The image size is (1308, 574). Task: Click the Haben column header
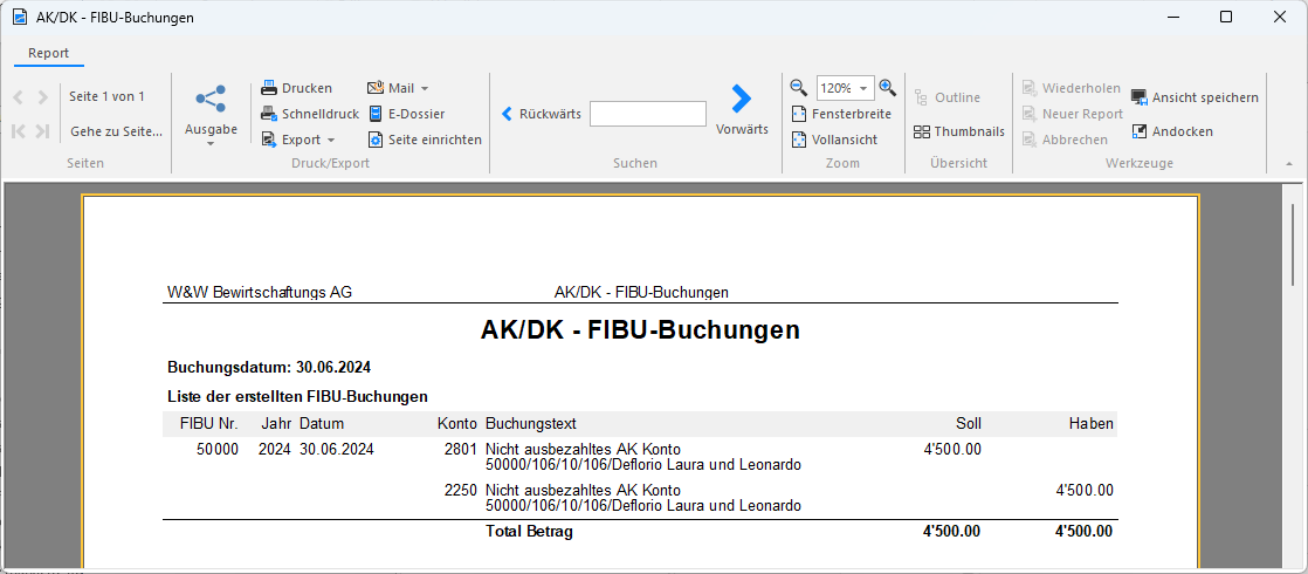pyautogui.click(x=1091, y=424)
